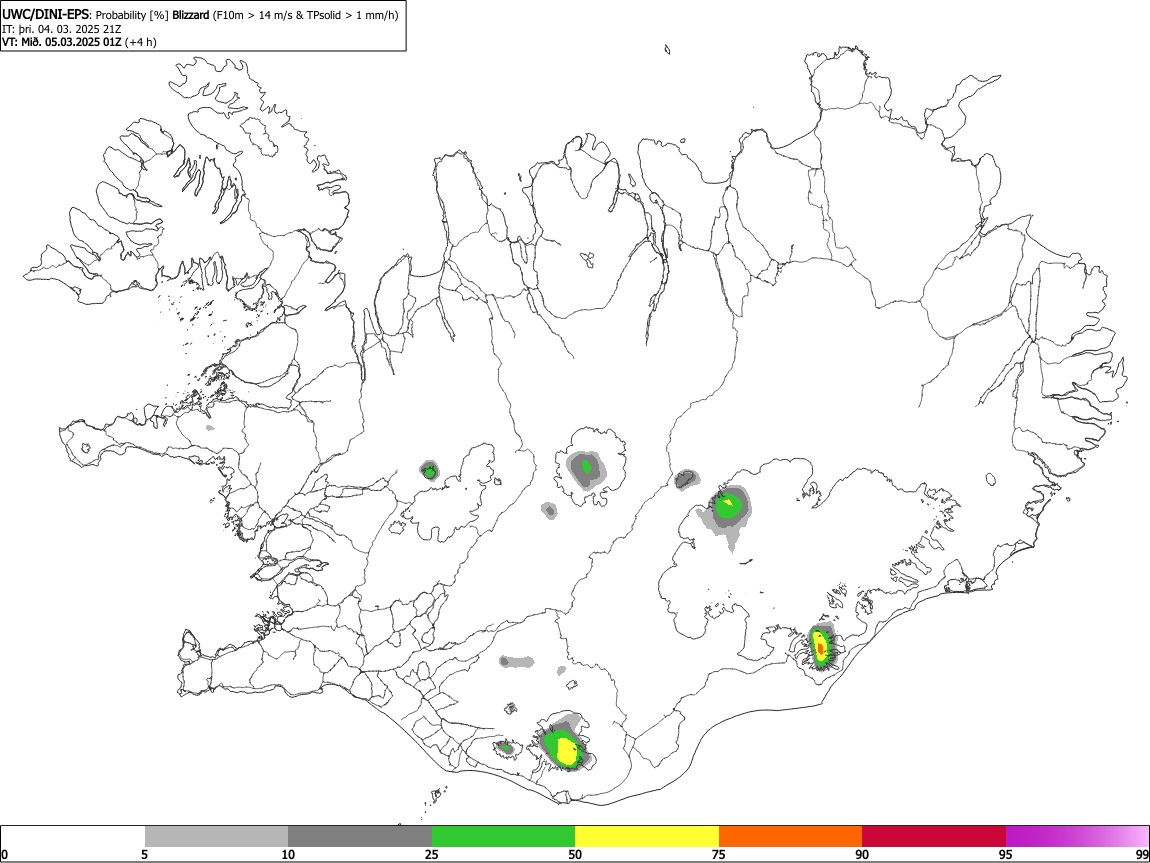Click legend tick label '5'
The width and height of the screenshot is (1150, 863).
coord(145,854)
